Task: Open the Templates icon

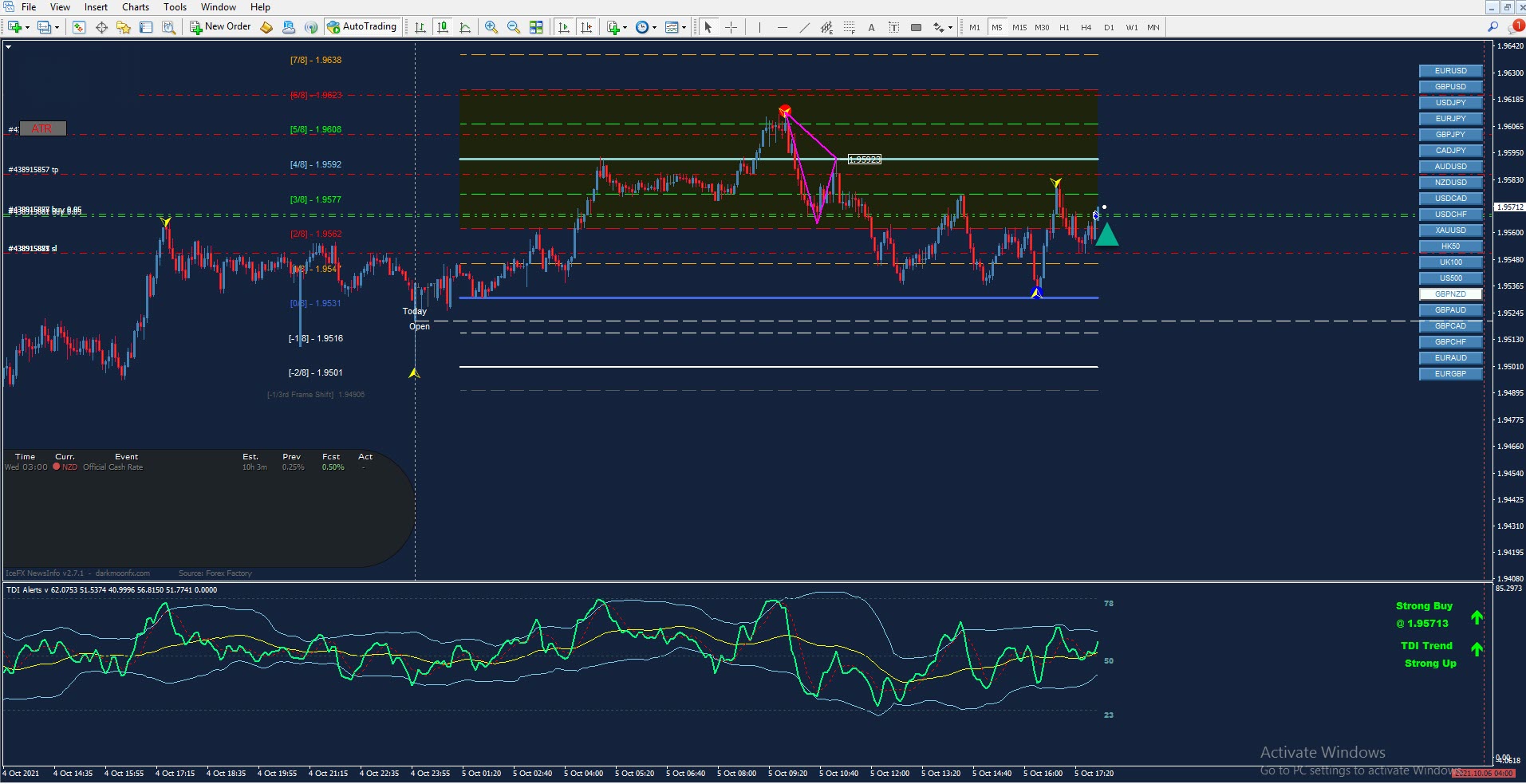Action: pos(672,27)
